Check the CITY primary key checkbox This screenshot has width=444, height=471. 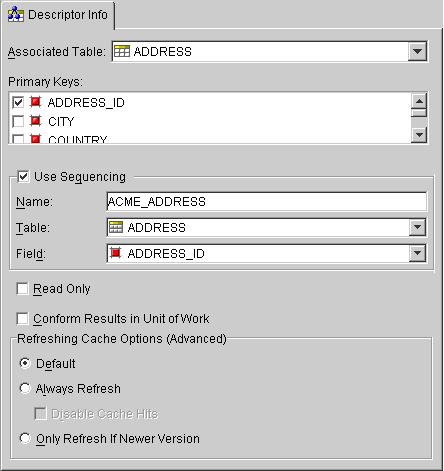[x=18, y=121]
